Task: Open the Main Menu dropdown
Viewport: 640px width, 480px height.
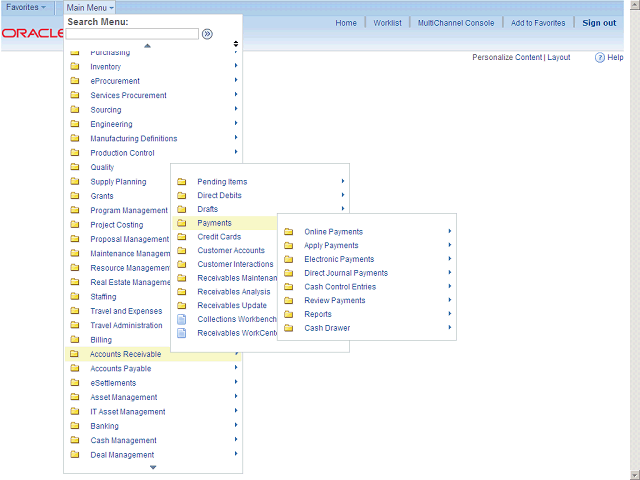Action: coord(90,7)
